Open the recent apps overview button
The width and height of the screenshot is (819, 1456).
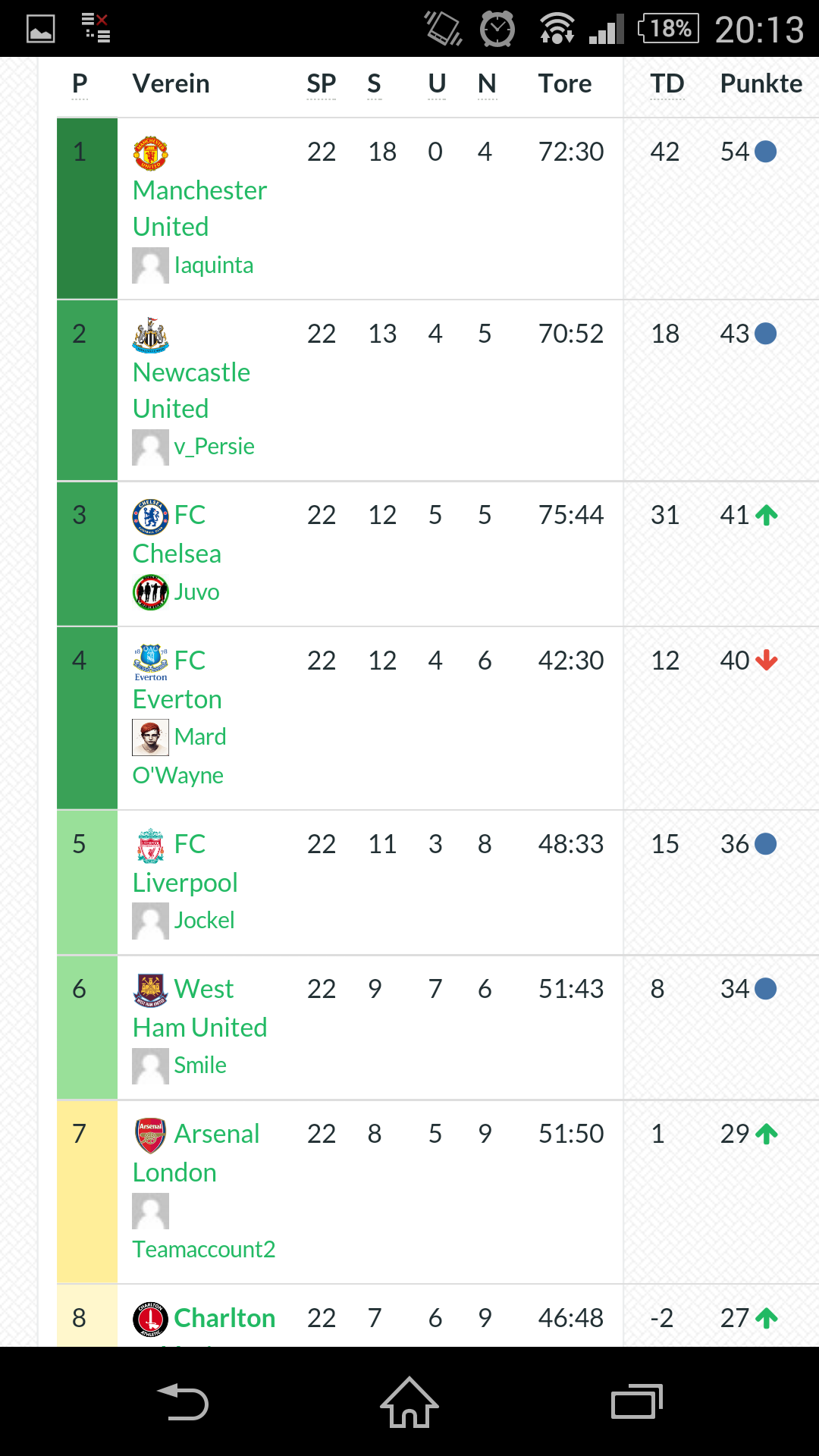click(636, 1401)
